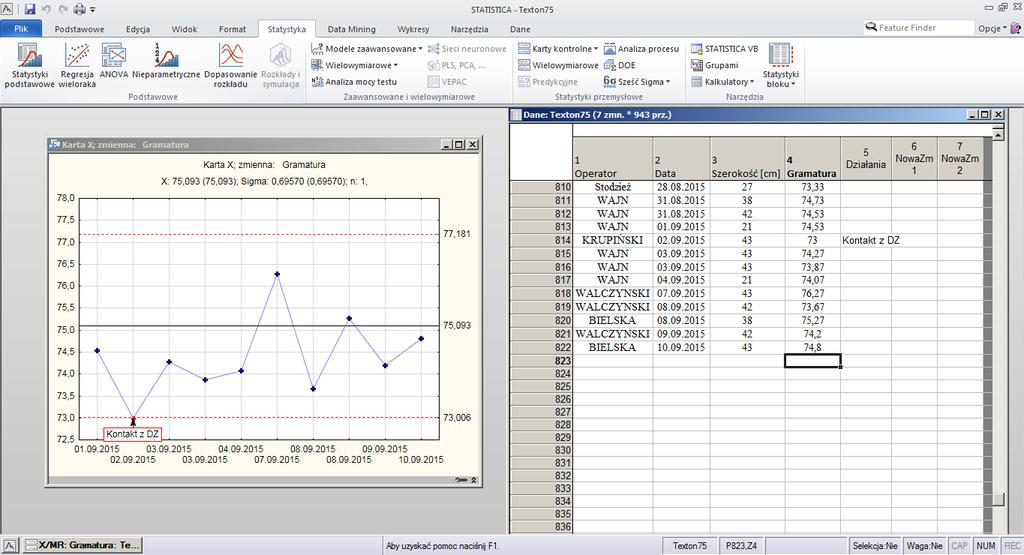Click the Rozkłady i symulacja icon
The image size is (1024, 555).
pyautogui.click(x=280, y=65)
